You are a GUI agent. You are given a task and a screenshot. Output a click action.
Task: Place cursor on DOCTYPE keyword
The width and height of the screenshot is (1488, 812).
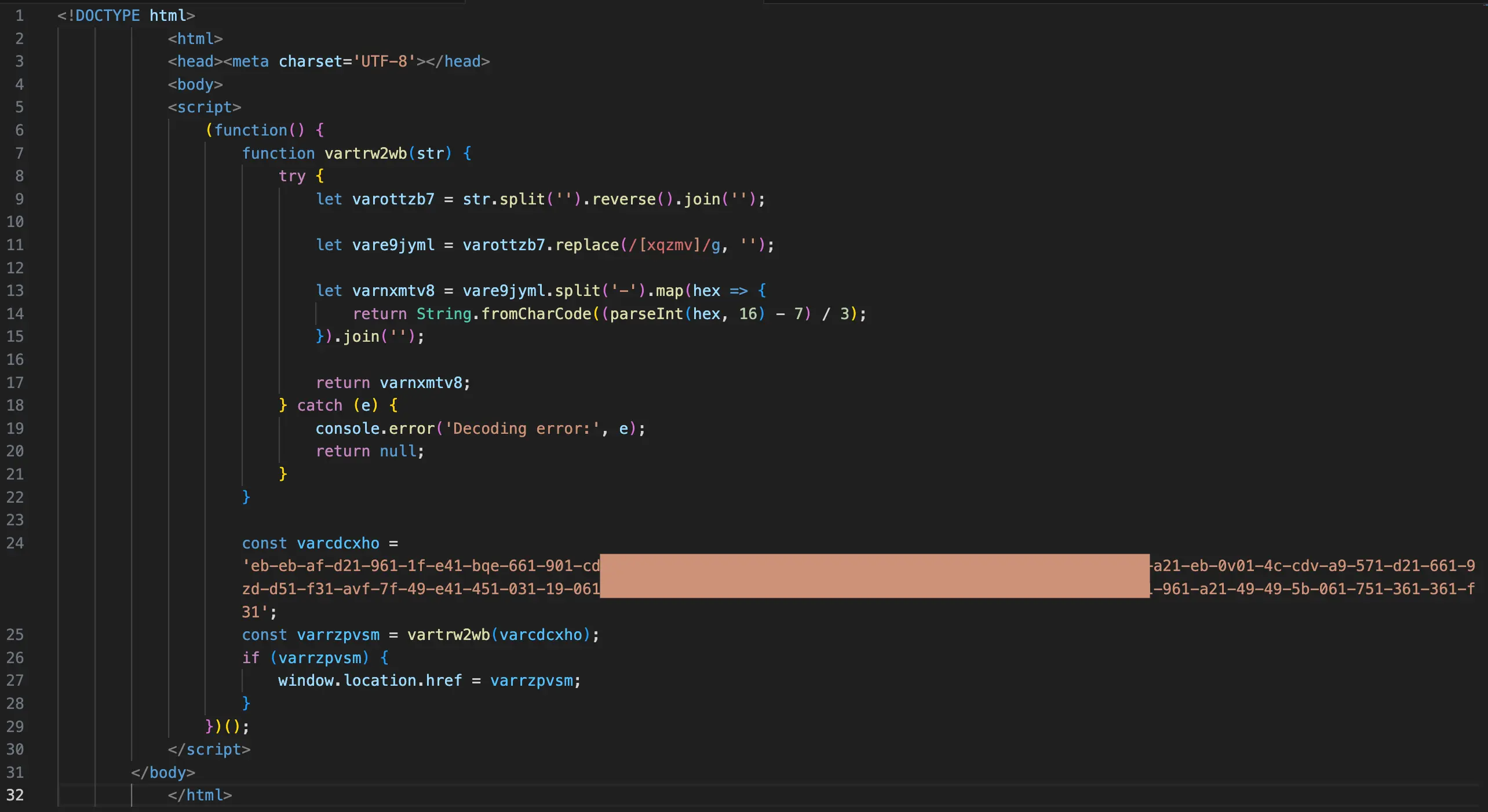coord(107,16)
